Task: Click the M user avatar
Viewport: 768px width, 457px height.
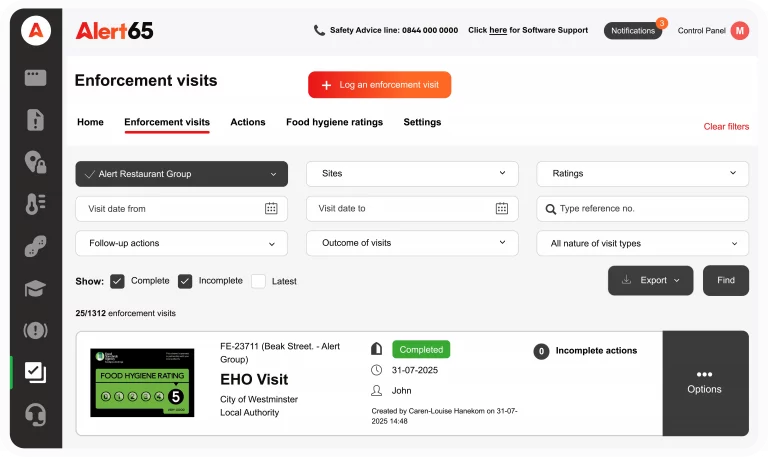Action: coord(740,31)
